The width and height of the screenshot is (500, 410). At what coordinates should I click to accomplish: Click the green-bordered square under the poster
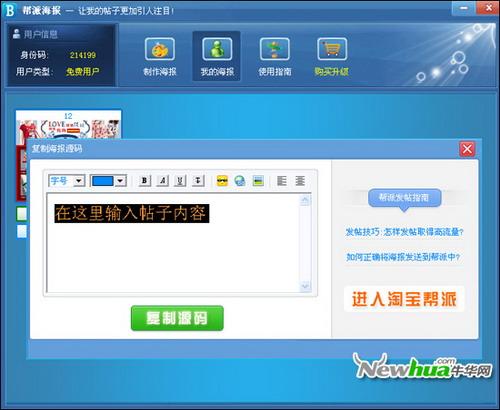[x=22, y=214]
